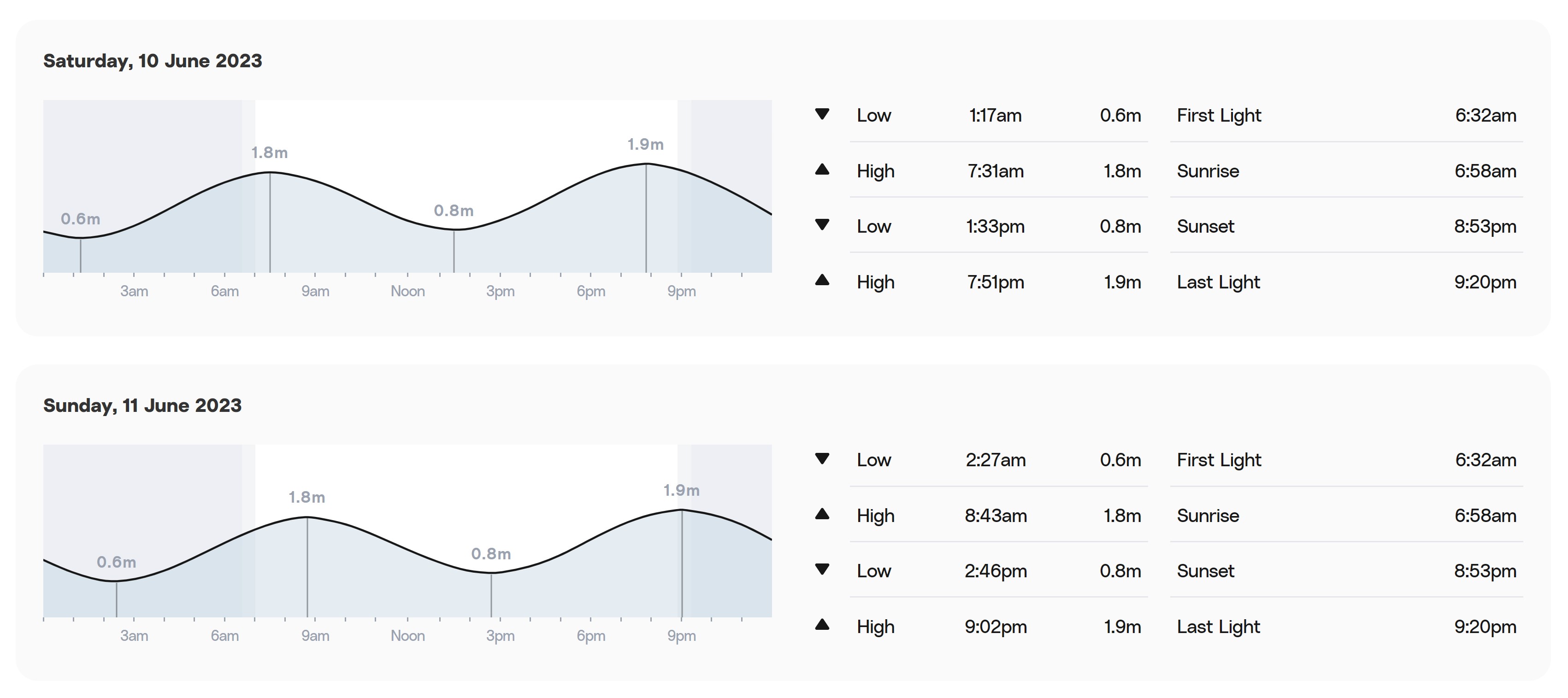Click the down arrow beside Saturday 1:17am Low
Viewport: 1568px width, 698px height.
click(x=822, y=114)
